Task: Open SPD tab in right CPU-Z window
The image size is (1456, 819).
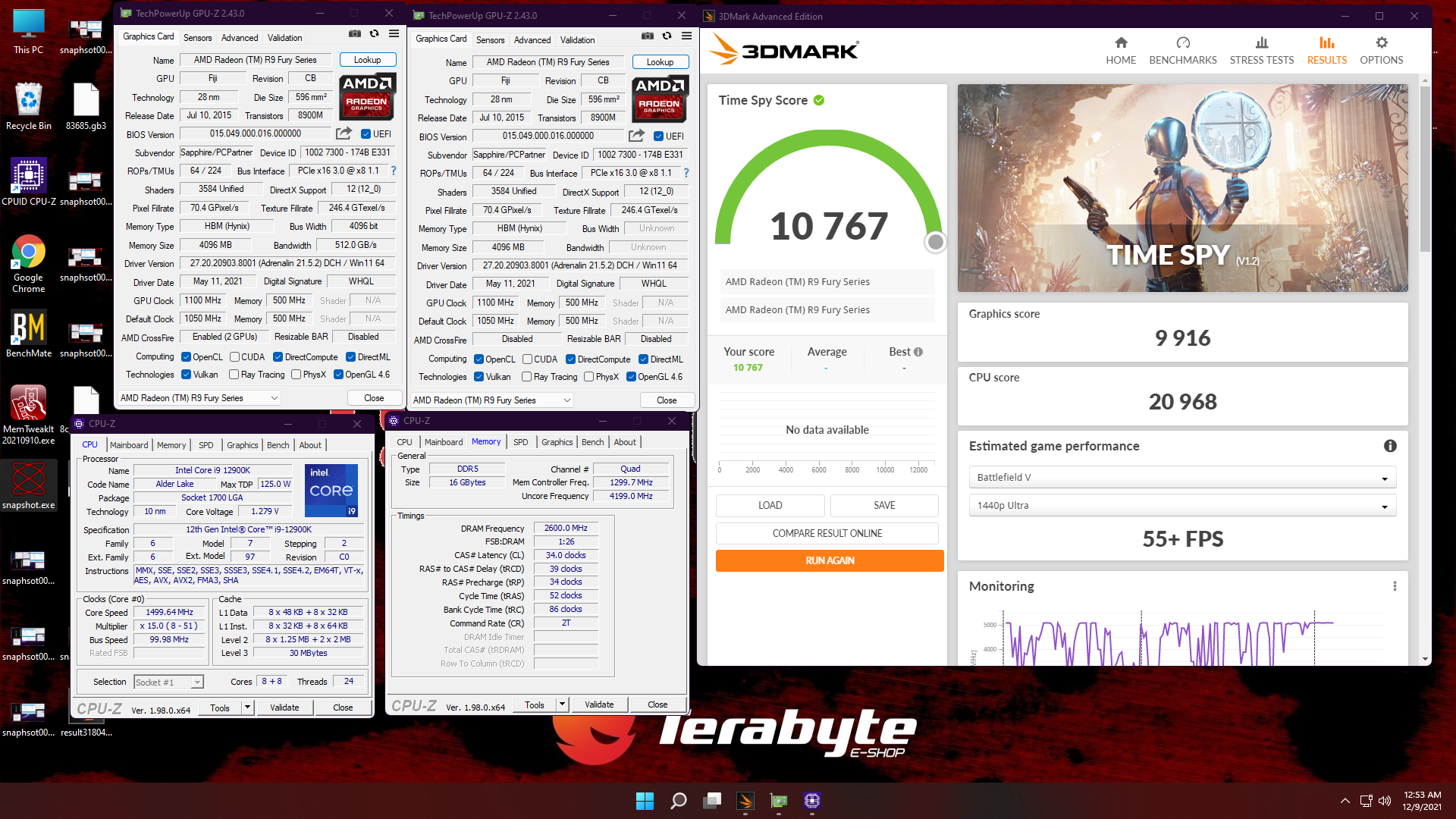Action: (520, 442)
